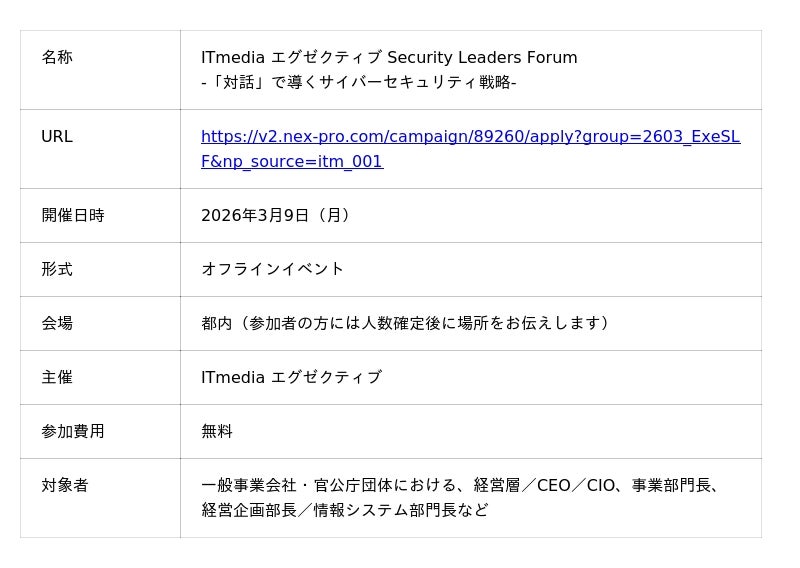Select the line 経営企画部長／情報システム部門長など
This screenshot has height=568, width=800.
345,511
